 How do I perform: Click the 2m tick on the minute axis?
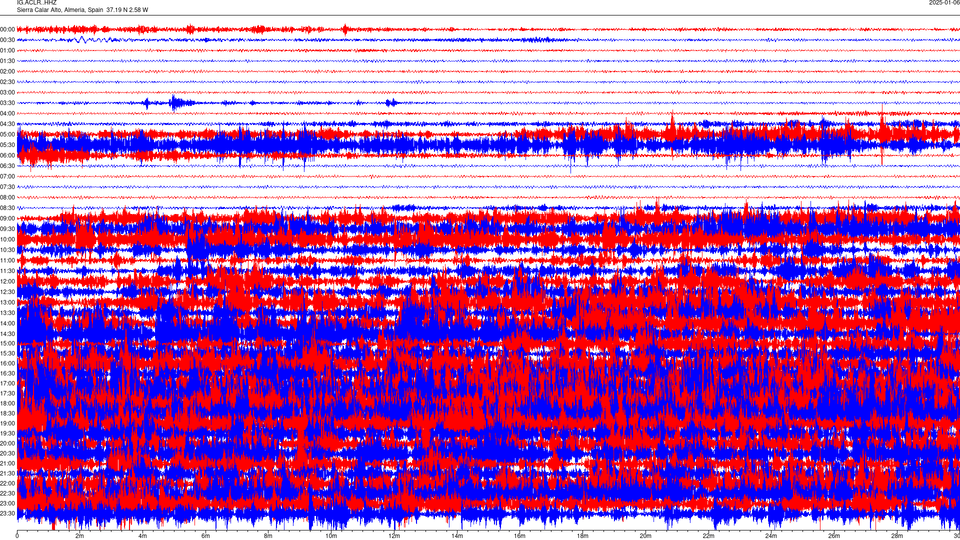click(80, 536)
